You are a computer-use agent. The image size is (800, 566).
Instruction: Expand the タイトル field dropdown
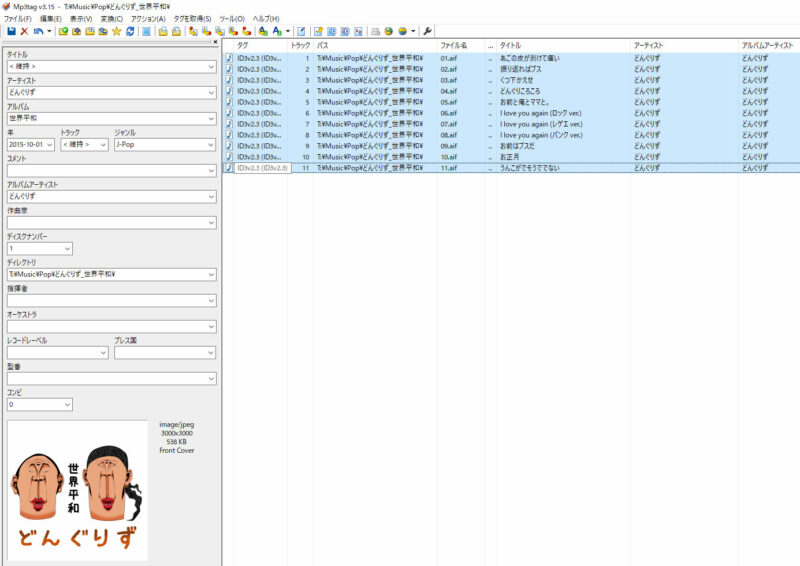(211, 66)
